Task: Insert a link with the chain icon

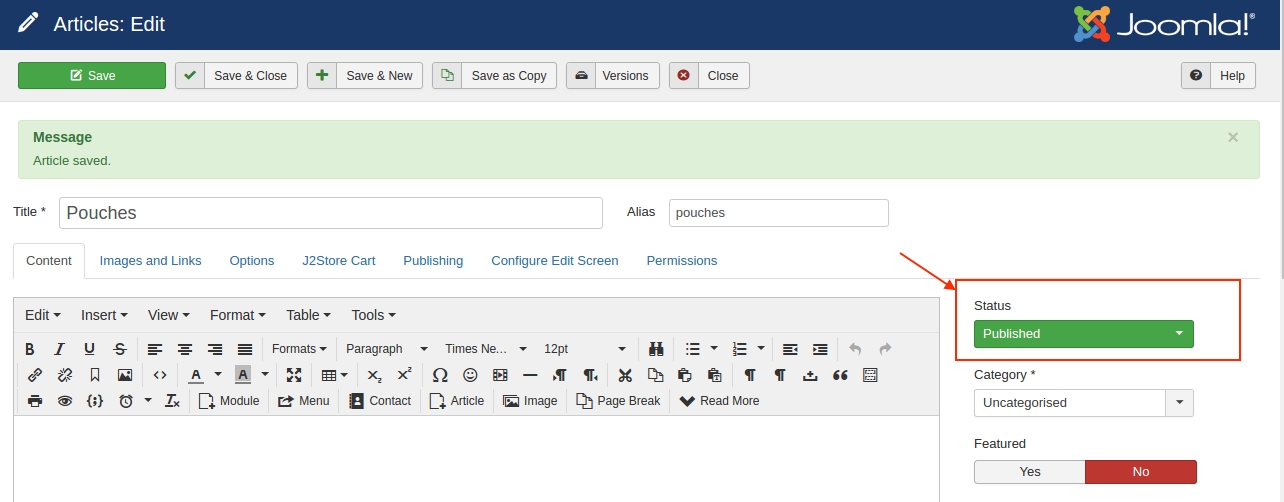Action: [35, 375]
